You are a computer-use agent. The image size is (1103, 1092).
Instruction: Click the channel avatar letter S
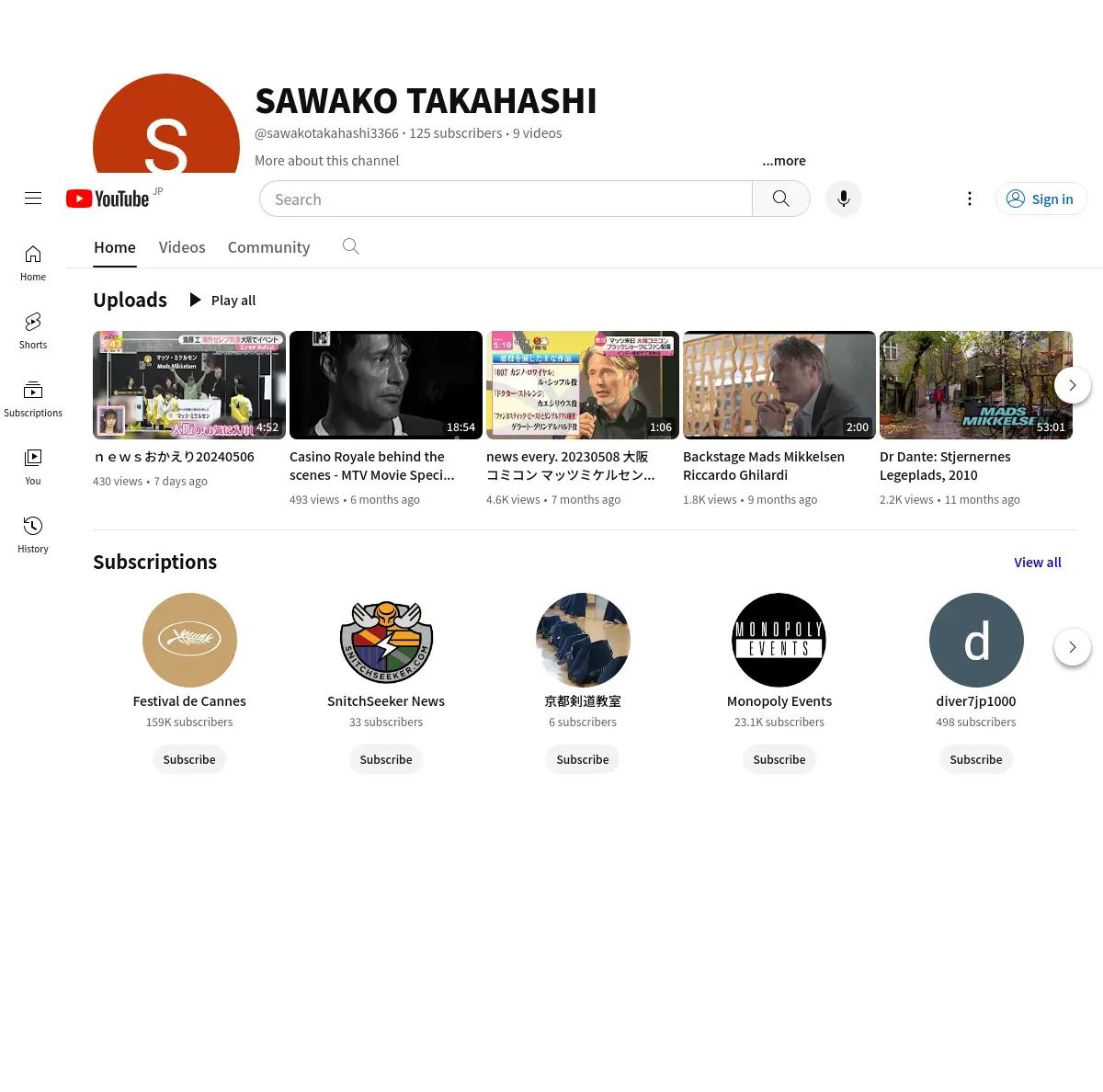(166, 123)
